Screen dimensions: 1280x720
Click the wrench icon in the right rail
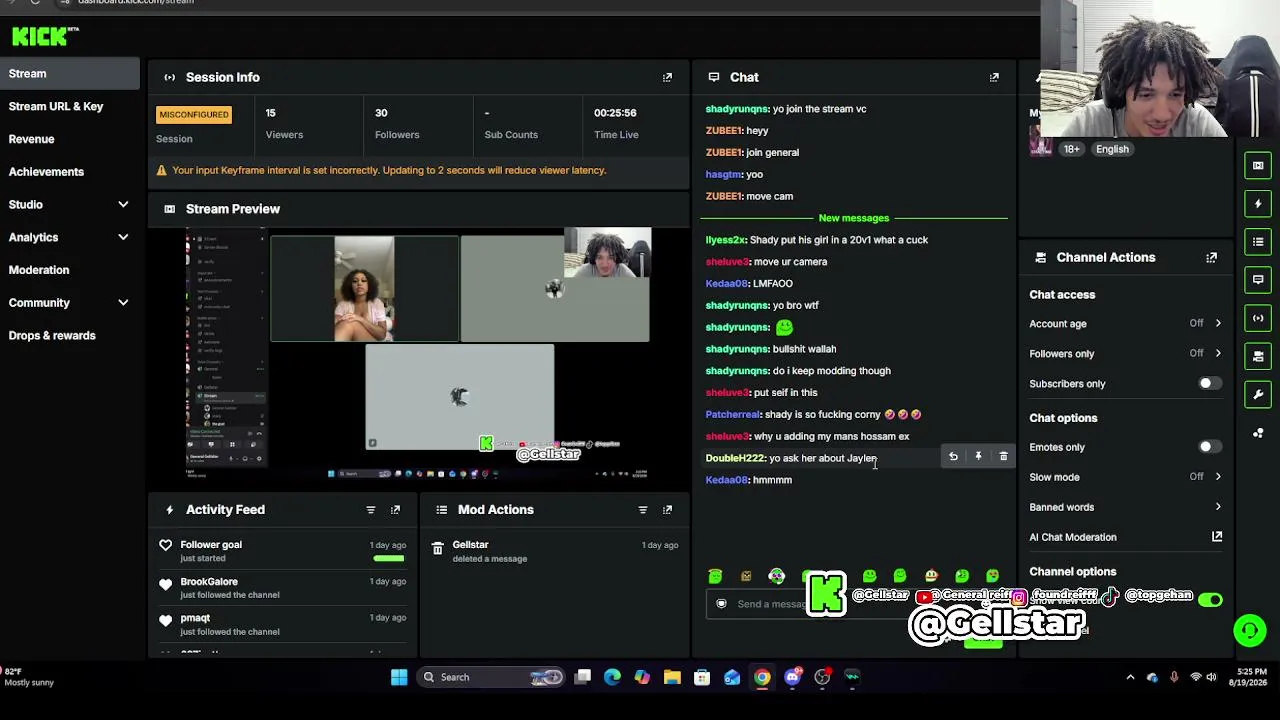(1258, 394)
